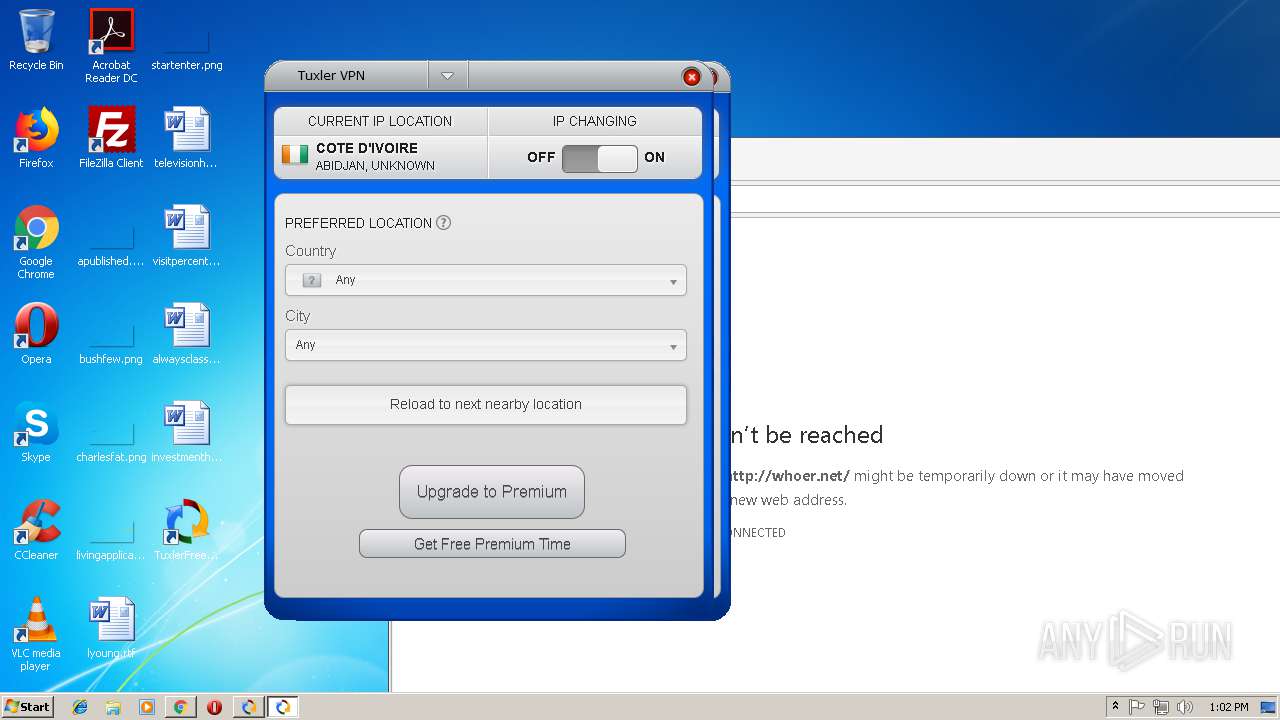Open Internet Explorer from the taskbar
This screenshot has width=1280, height=720.
[x=80, y=707]
